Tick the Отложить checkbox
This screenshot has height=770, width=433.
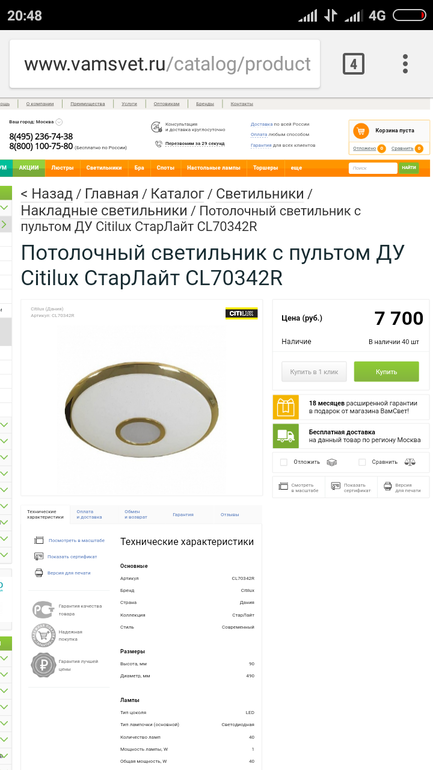tap(283, 462)
